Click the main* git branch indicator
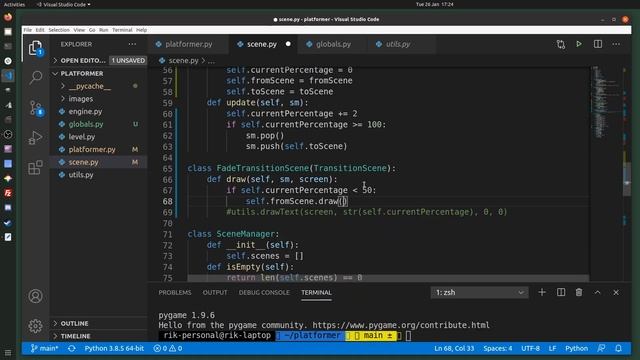Image resolution: width=640 pixels, height=360 pixels. [x=45, y=348]
